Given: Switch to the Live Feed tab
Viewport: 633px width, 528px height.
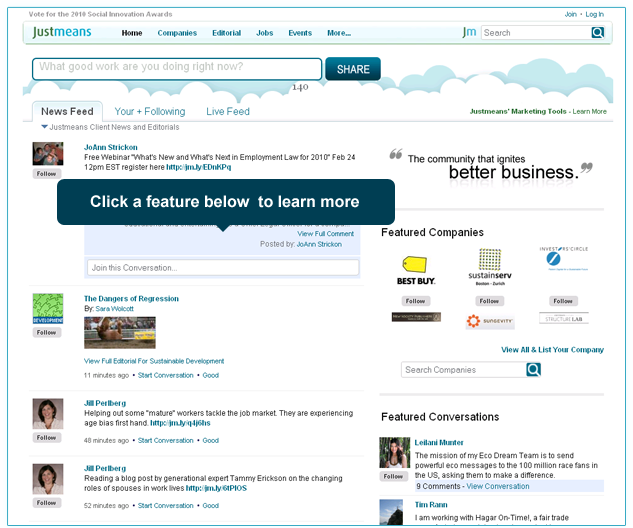Looking at the screenshot, I should [228, 111].
